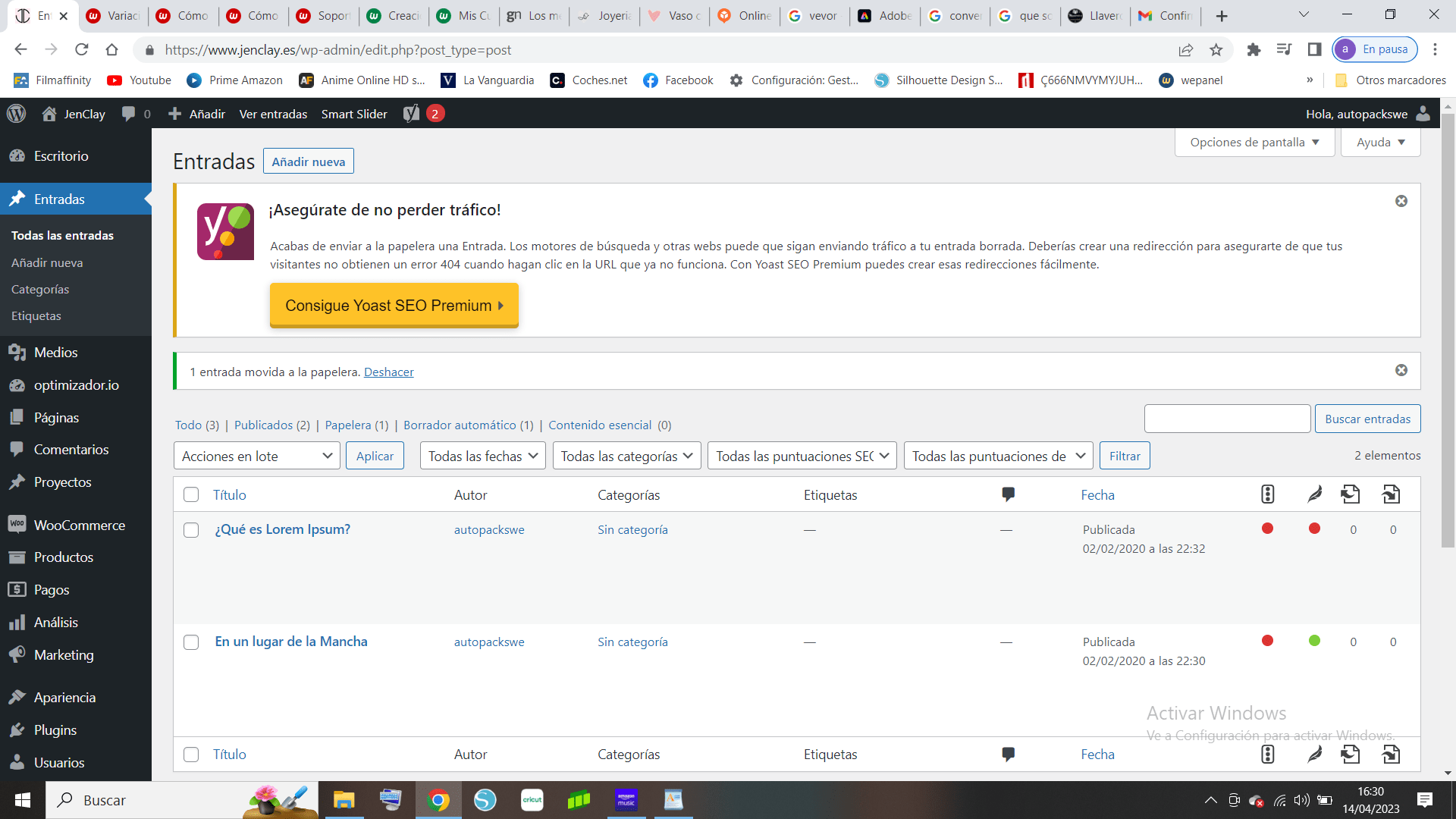Open the readability scores filter dropdown
Viewport: 1456px width, 819px height.
[x=998, y=456]
